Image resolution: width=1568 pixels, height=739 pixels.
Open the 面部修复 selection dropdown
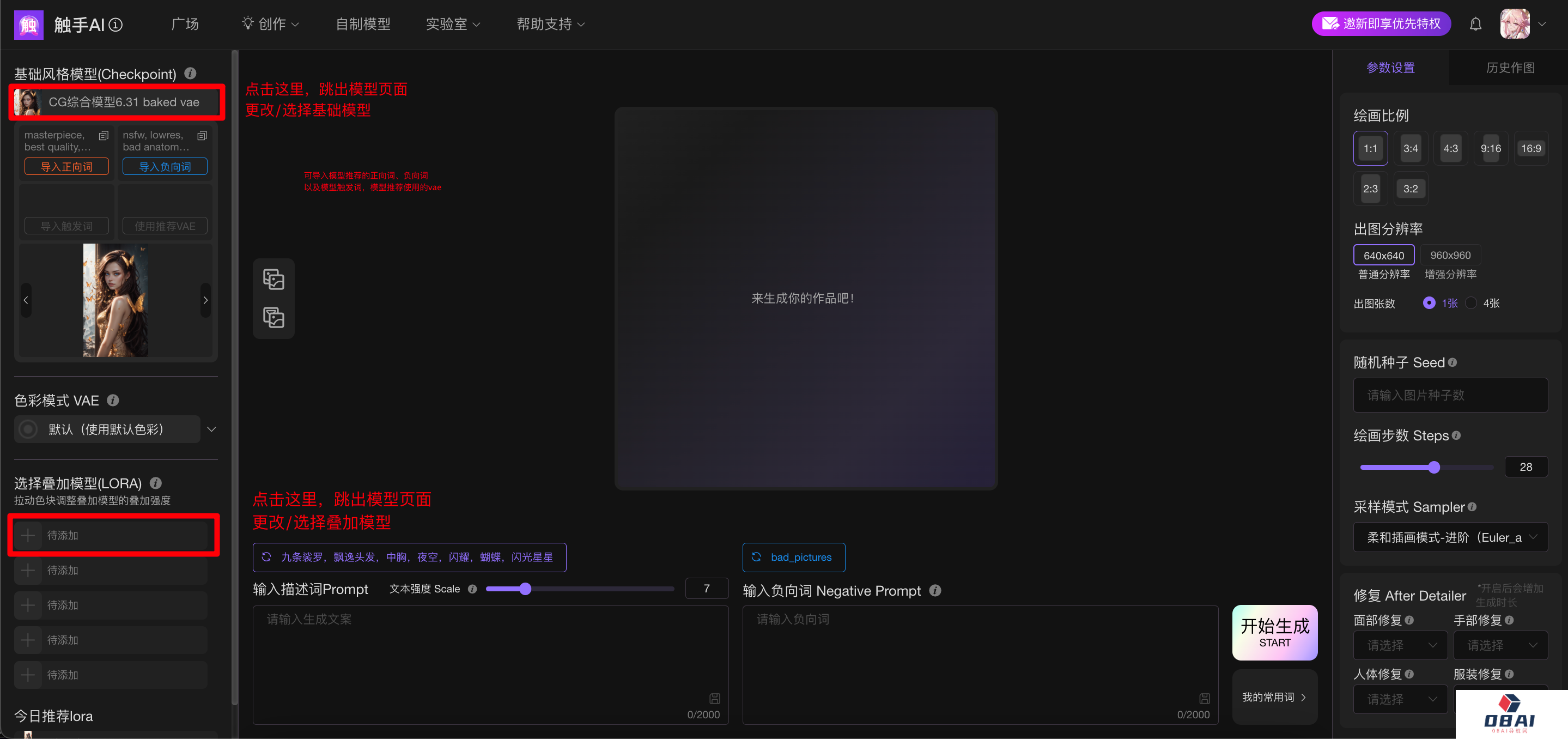[1400, 645]
